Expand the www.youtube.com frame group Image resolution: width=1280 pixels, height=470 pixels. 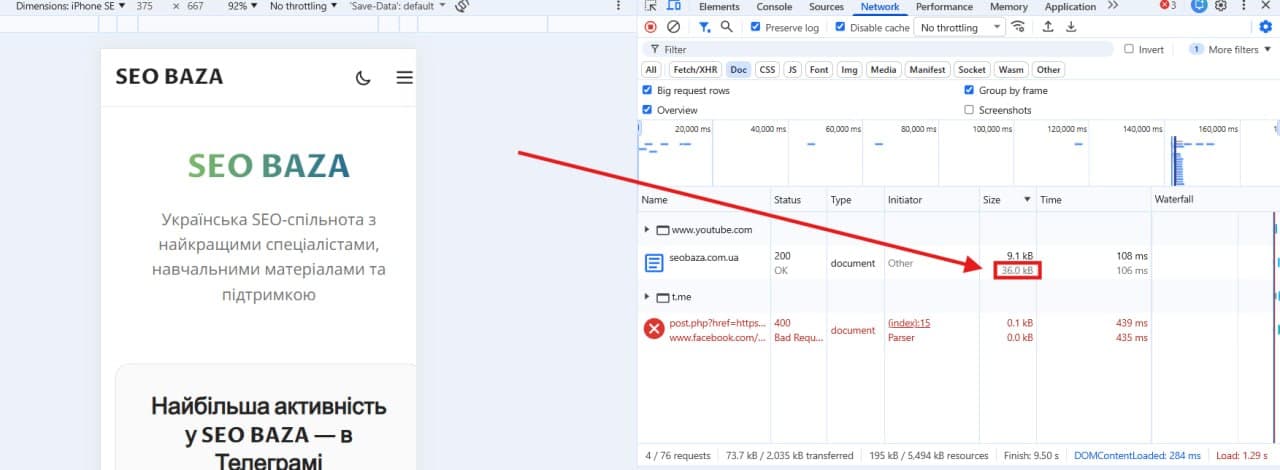click(647, 229)
